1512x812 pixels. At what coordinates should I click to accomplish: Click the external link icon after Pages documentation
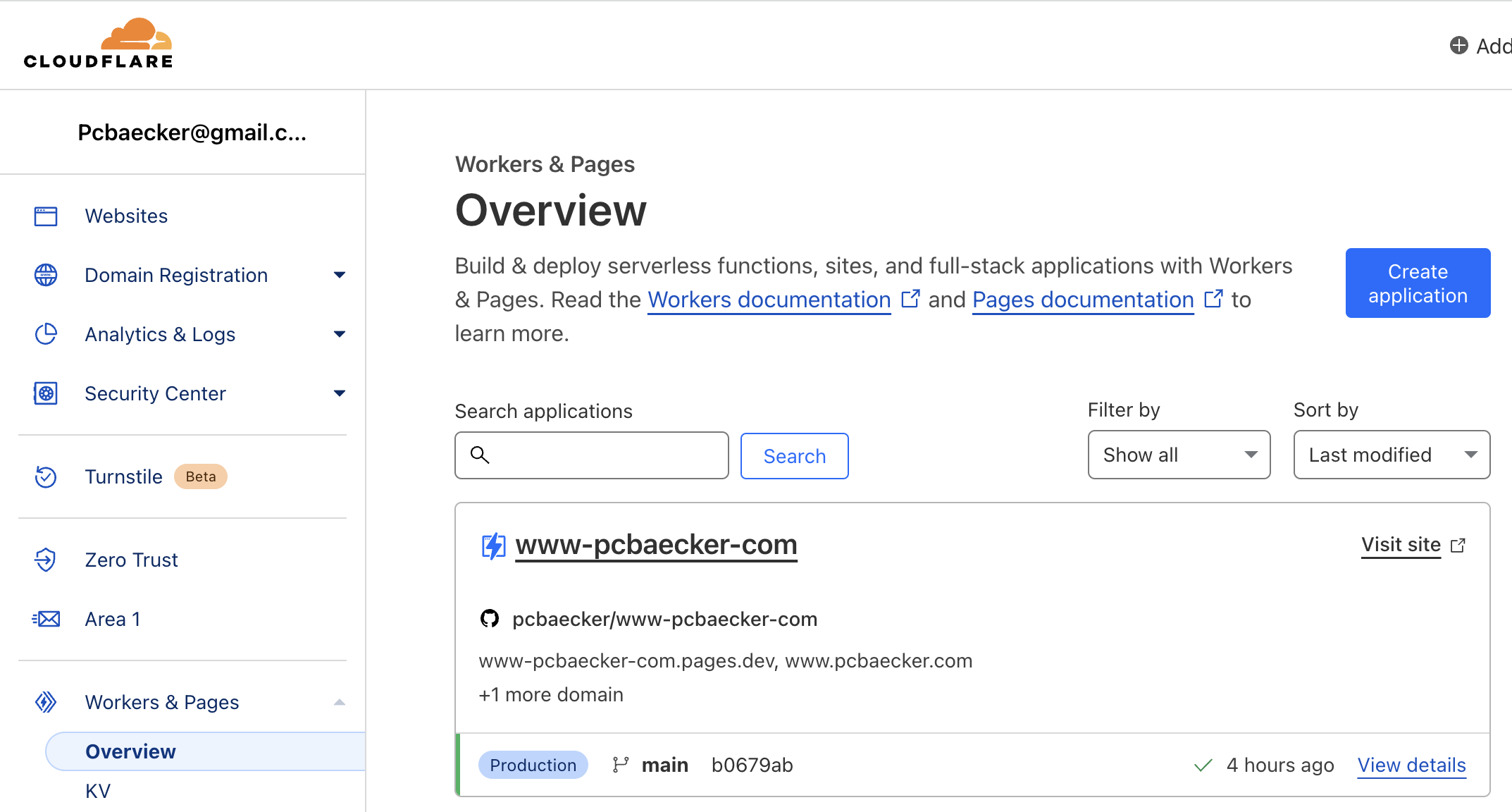tap(1213, 299)
